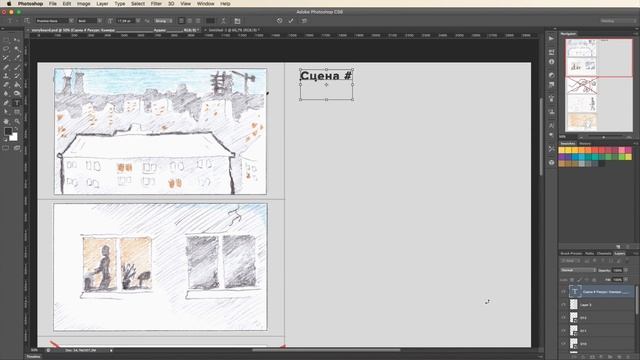The image size is (640, 360).
Task: Toggle visibility of layer 010
Action: click(x=564, y=344)
